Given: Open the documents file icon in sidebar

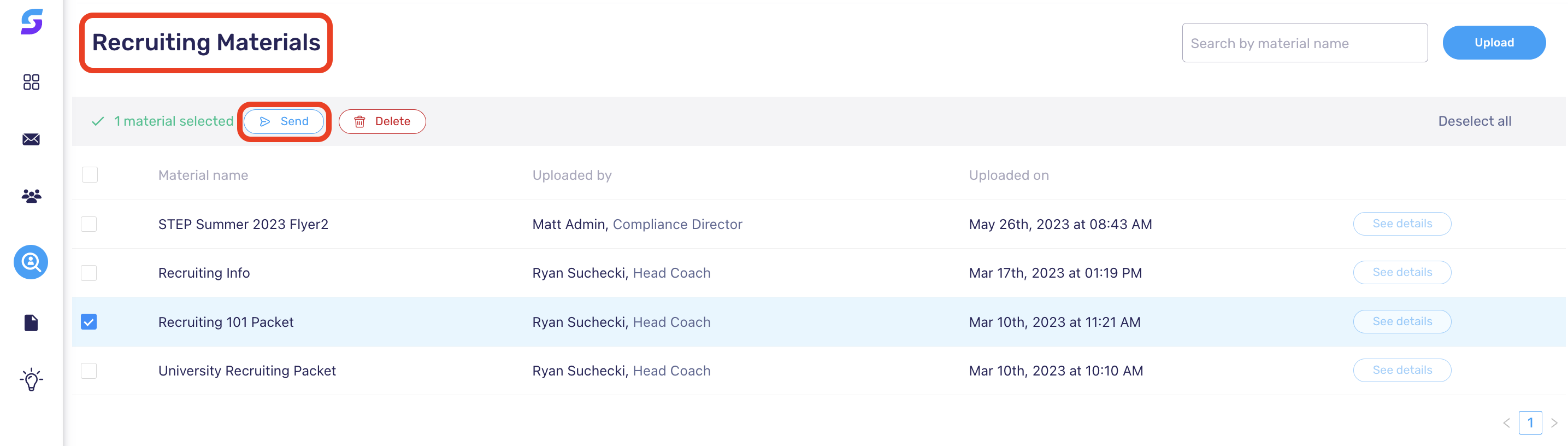Looking at the screenshot, I should [31, 323].
